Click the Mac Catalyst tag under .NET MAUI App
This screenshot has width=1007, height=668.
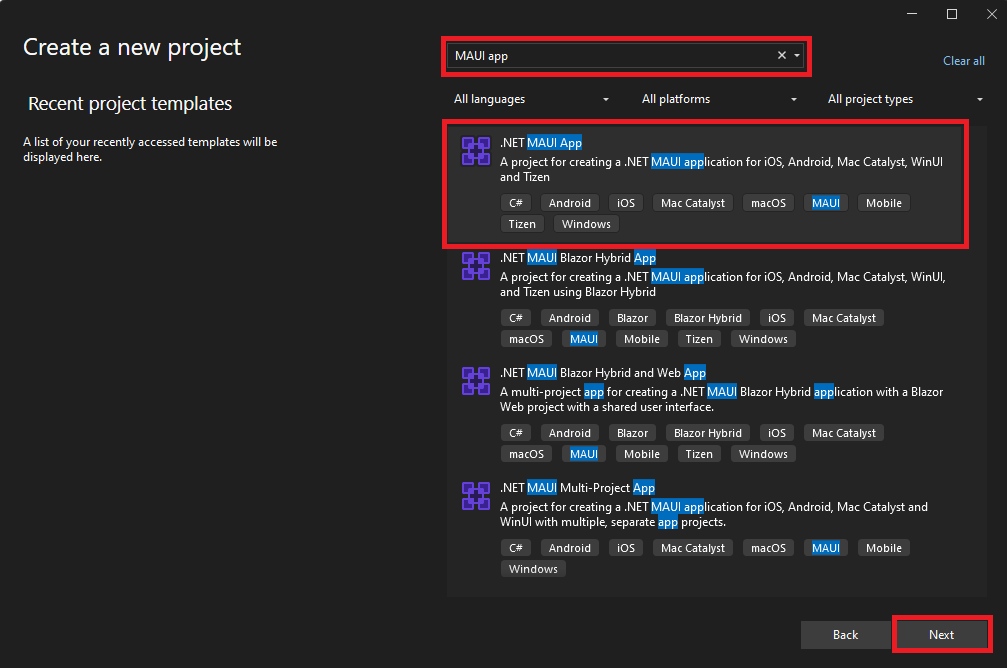coord(692,203)
